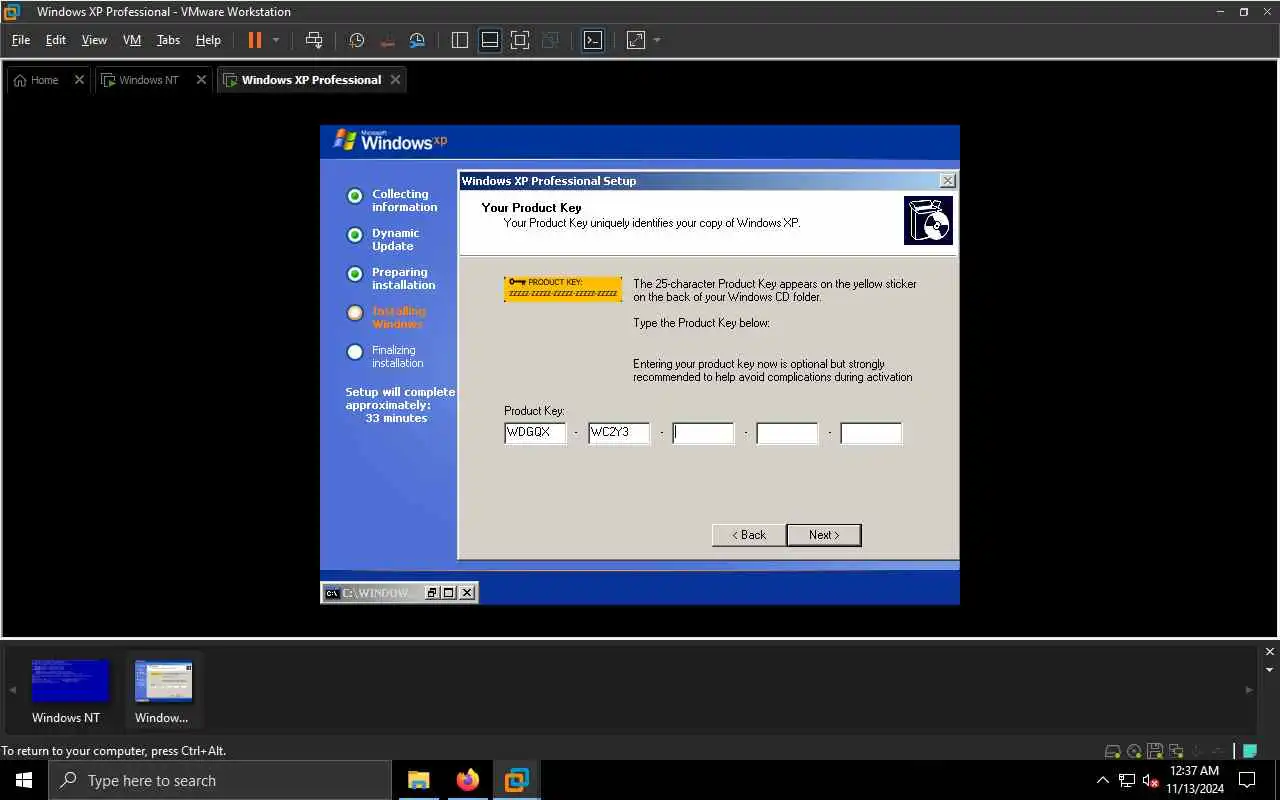Open the Tabs menu
Viewport: 1280px width, 800px height.
[x=168, y=40]
